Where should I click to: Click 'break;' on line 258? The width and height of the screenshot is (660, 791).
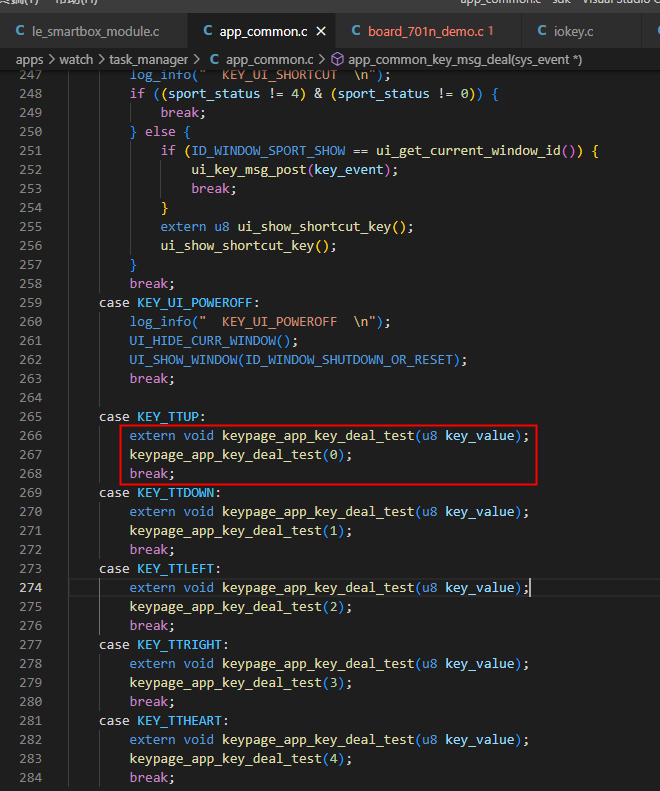pos(152,284)
